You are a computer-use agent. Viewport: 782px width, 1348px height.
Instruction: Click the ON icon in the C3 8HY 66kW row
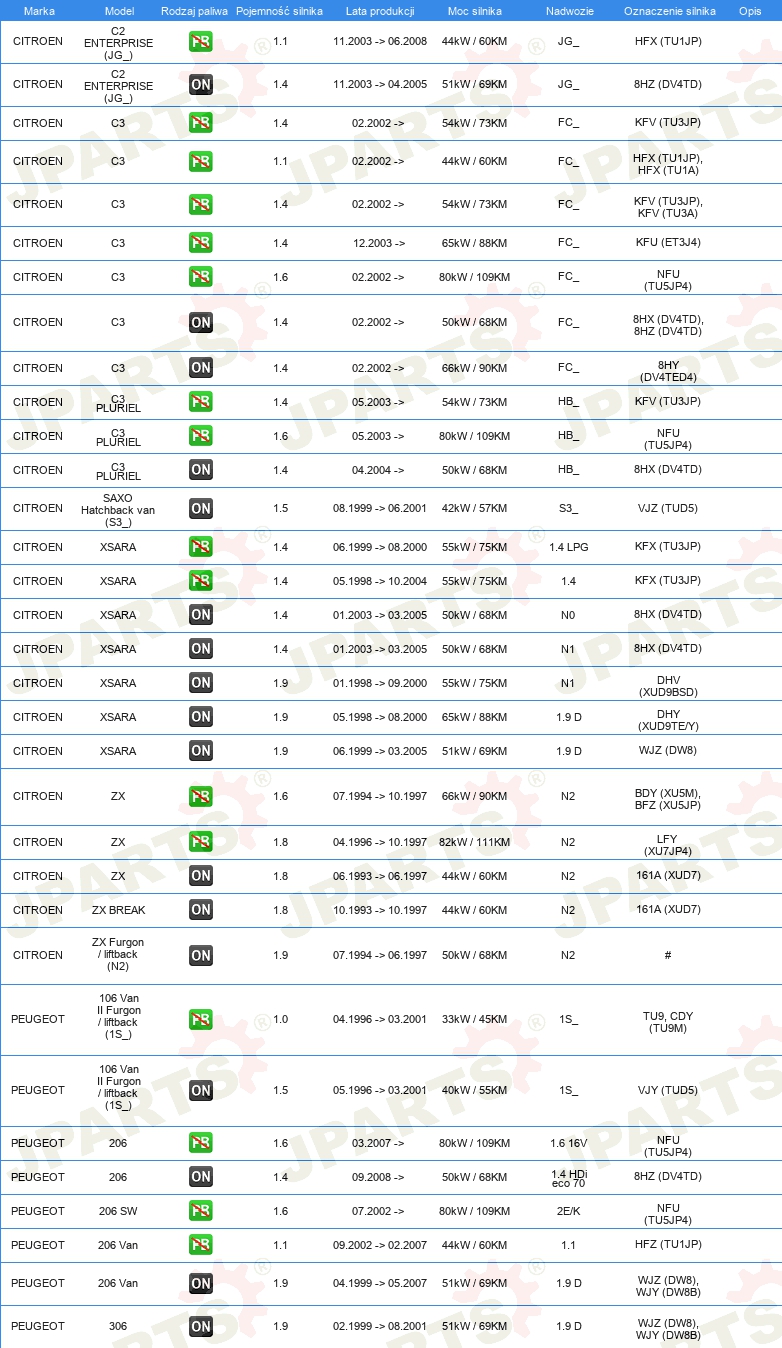201,368
